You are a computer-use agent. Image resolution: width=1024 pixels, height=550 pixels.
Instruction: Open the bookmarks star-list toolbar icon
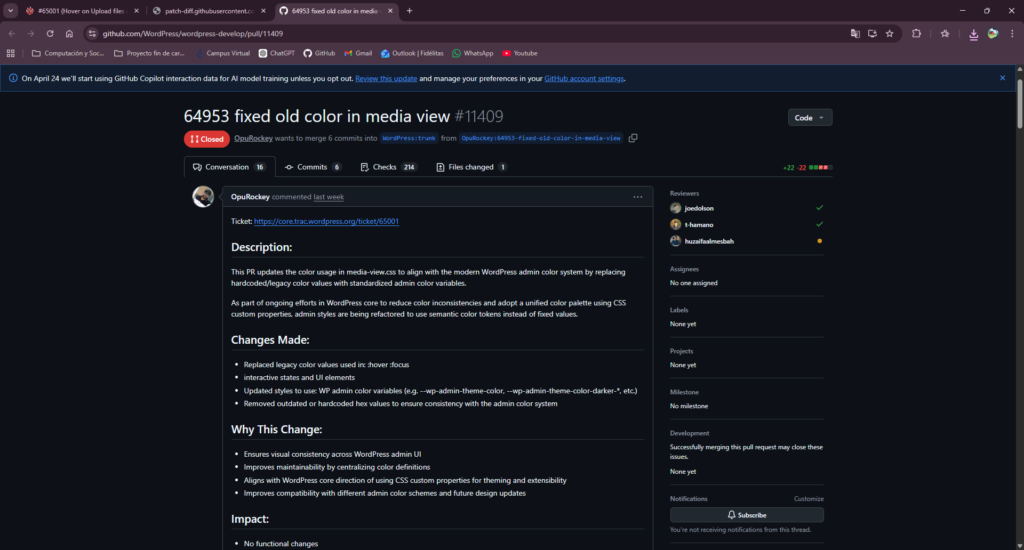945,33
